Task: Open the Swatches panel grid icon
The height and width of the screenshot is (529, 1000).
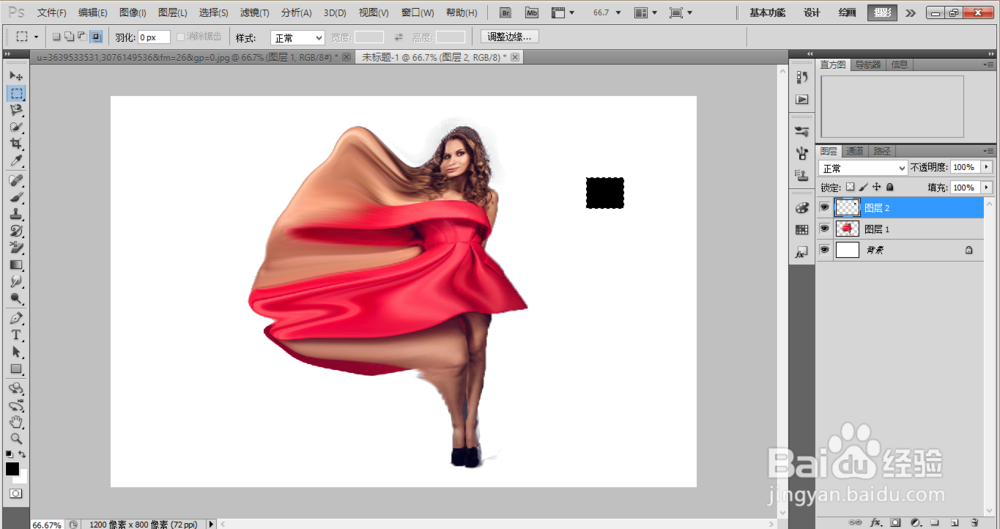Action: 802,230
